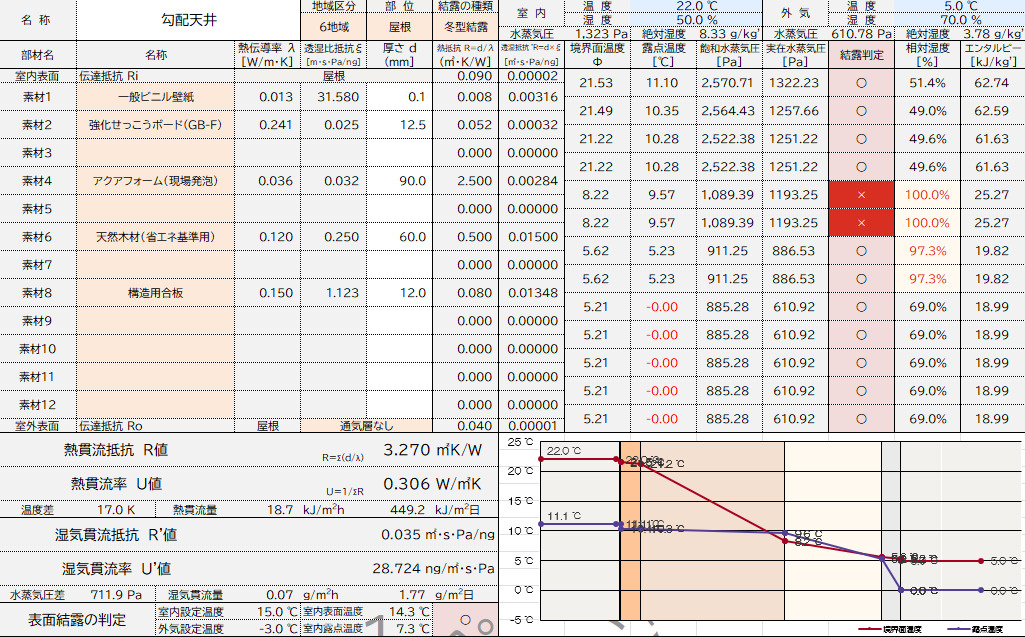Click the 90.0 thickness cell

tap(400, 181)
